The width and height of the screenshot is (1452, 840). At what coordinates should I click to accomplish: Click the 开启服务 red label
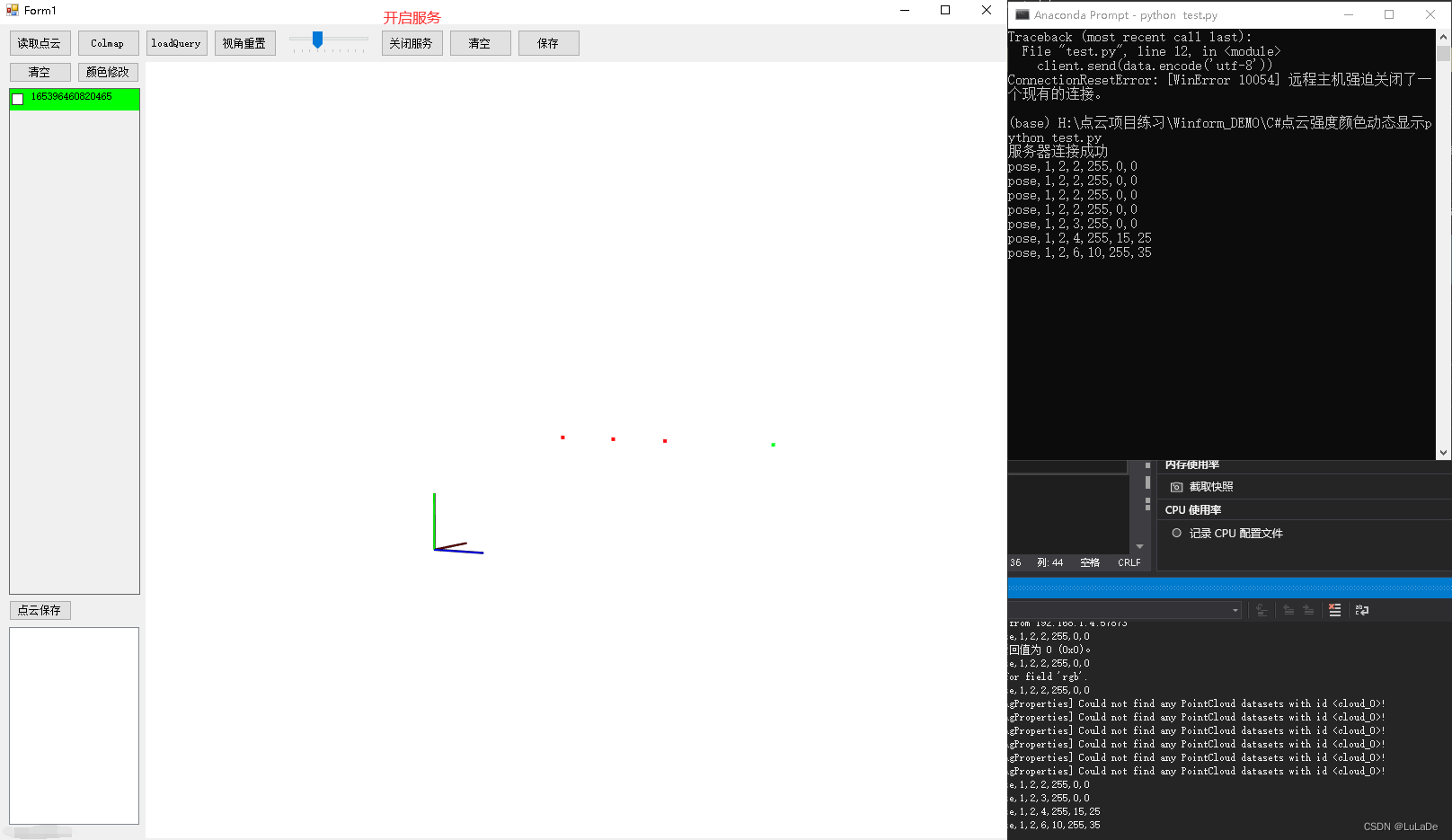412,18
